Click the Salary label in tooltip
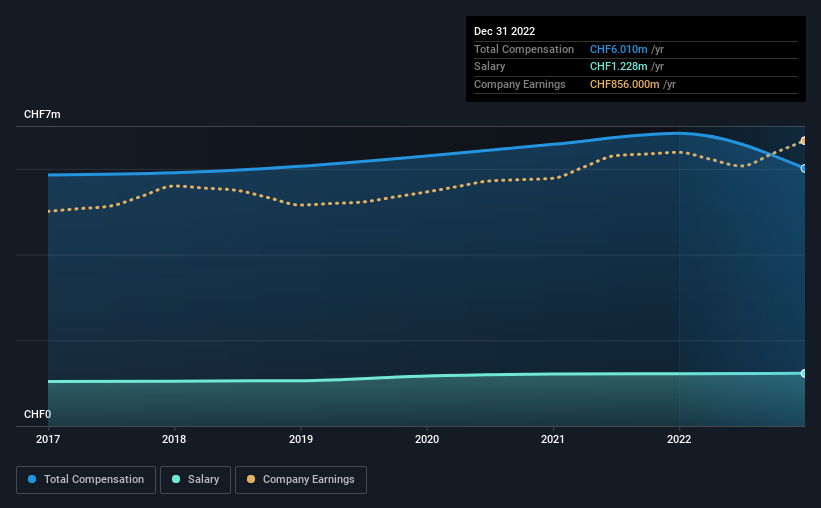 click(490, 67)
